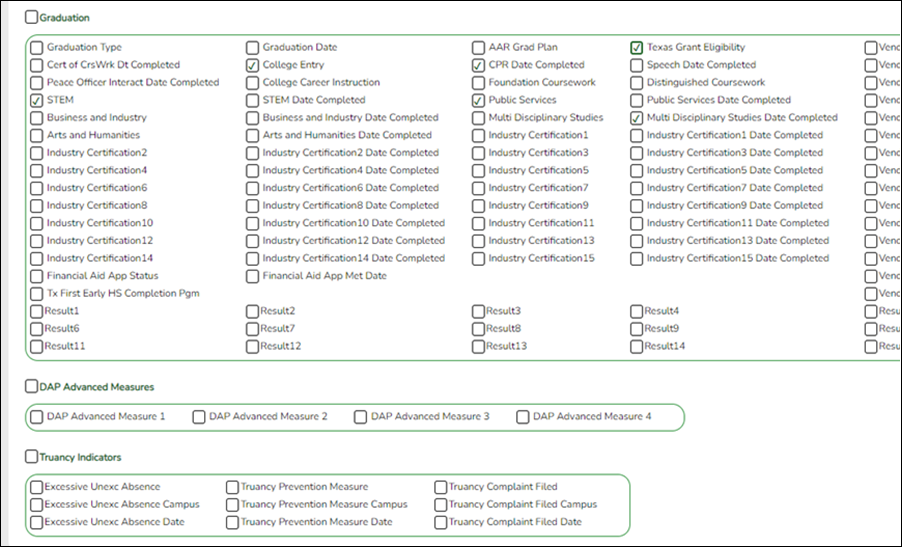Screen dimensions: 902x547
Task: Enable DAP Advanced Measure 3
Action: point(361,417)
